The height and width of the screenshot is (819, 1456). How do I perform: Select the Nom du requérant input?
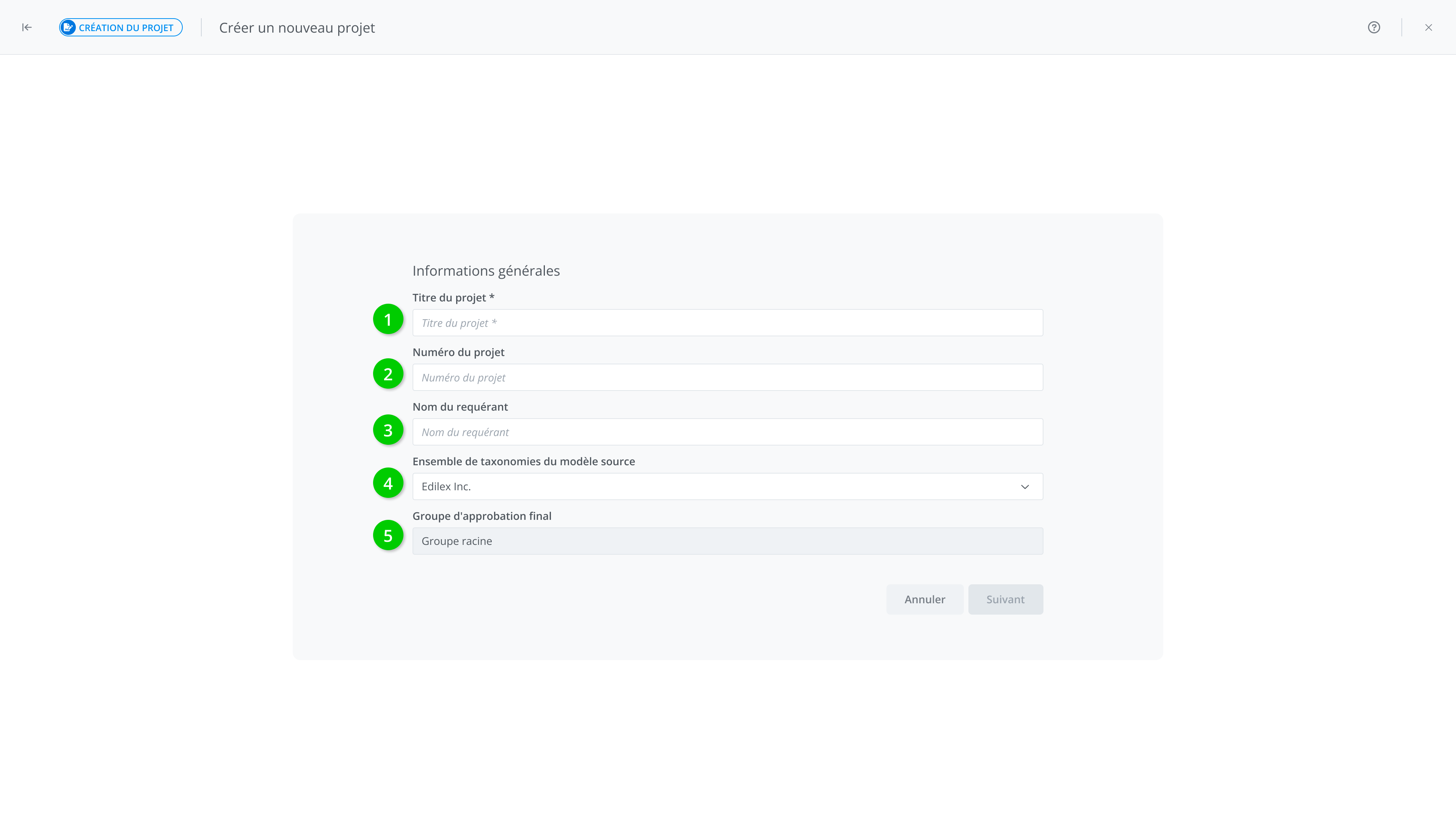click(728, 432)
